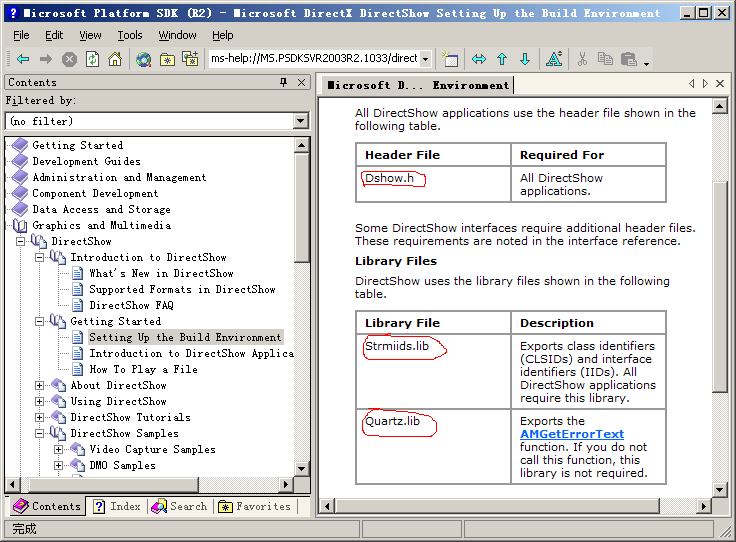Collapse the DirectShow Samples node
This screenshot has height=542, width=736.
click(x=40, y=434)
